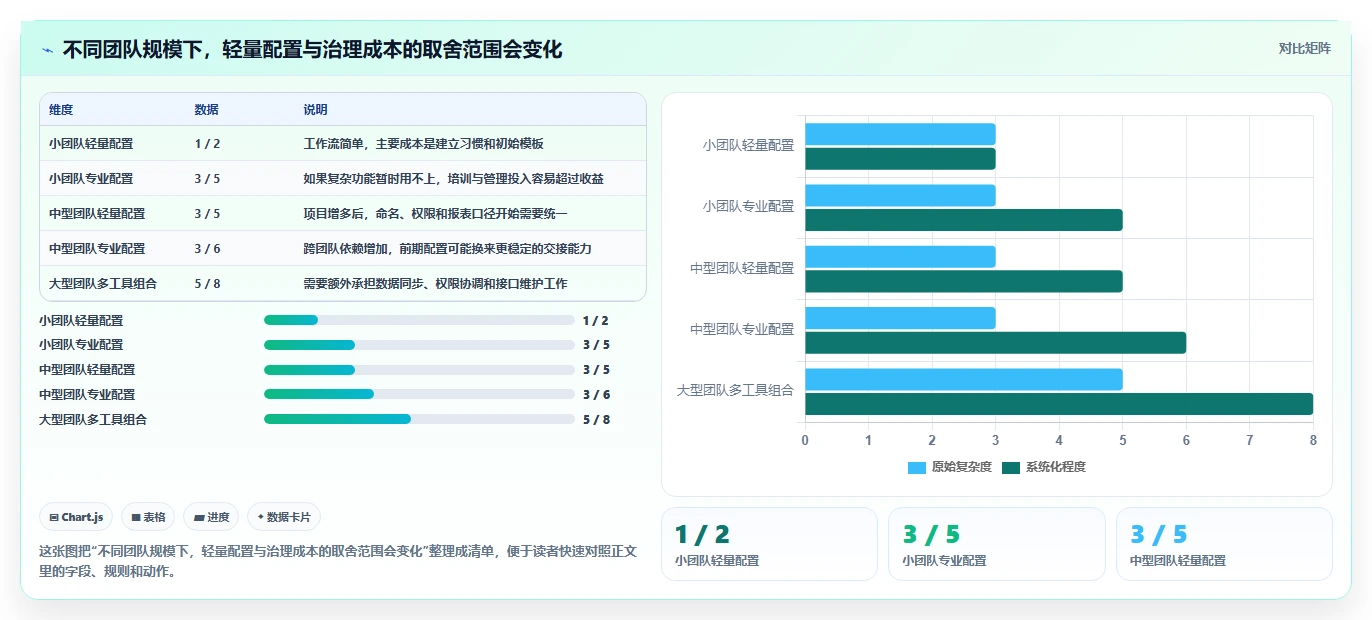Click the dark green chart bar for 大型团队多工具组合

click(x=1059, y=404)
